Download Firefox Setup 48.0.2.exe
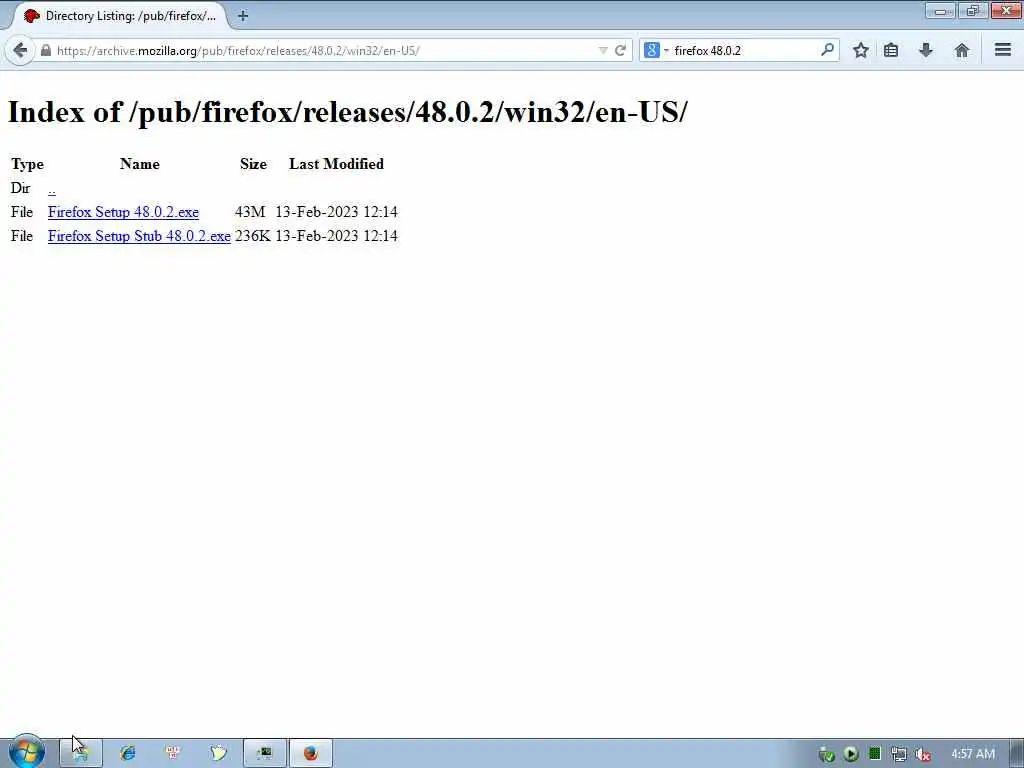This screenshot has width=1024, height=768. [123, 212]
